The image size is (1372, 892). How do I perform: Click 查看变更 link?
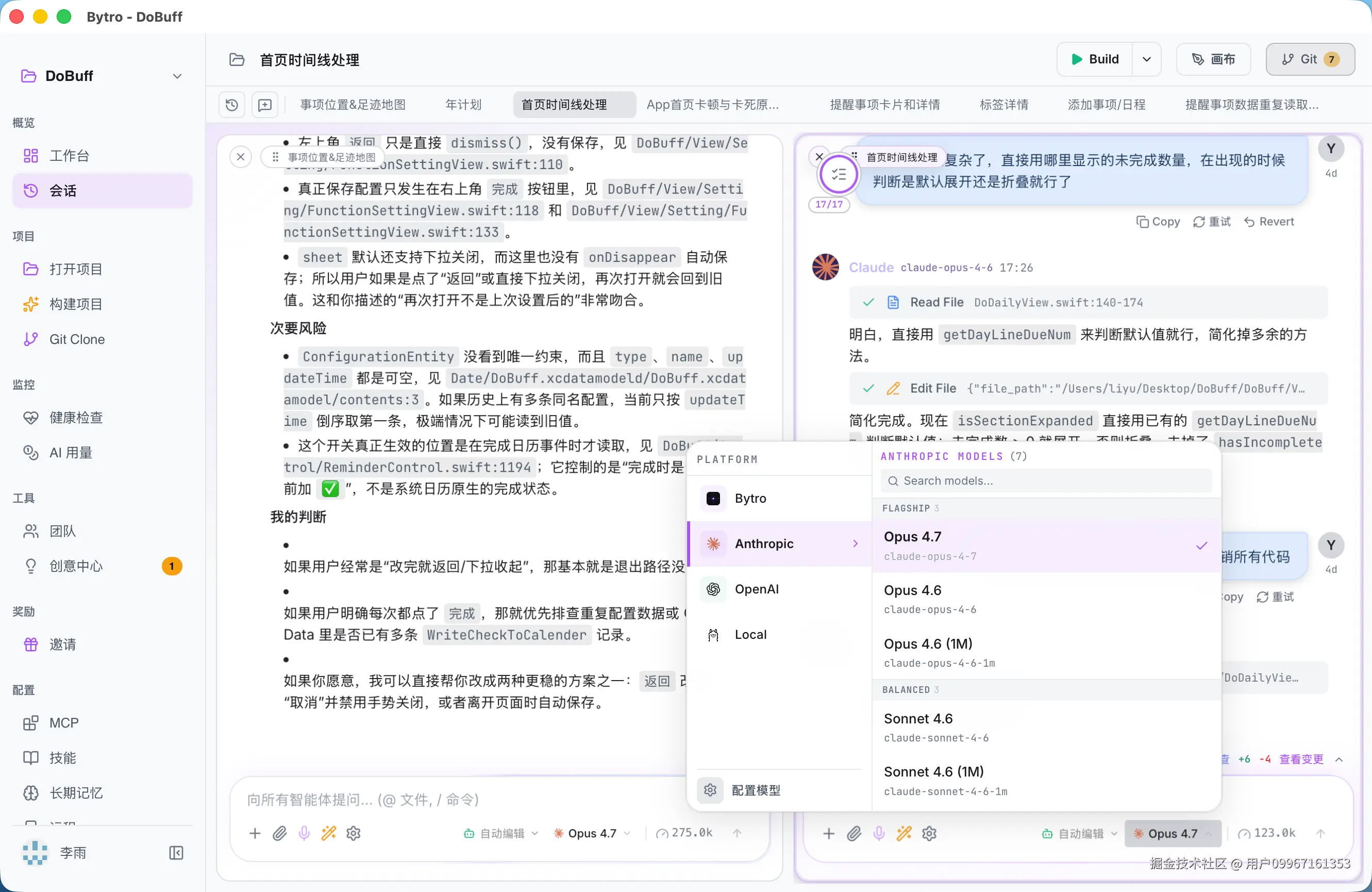click(1301, 759)
